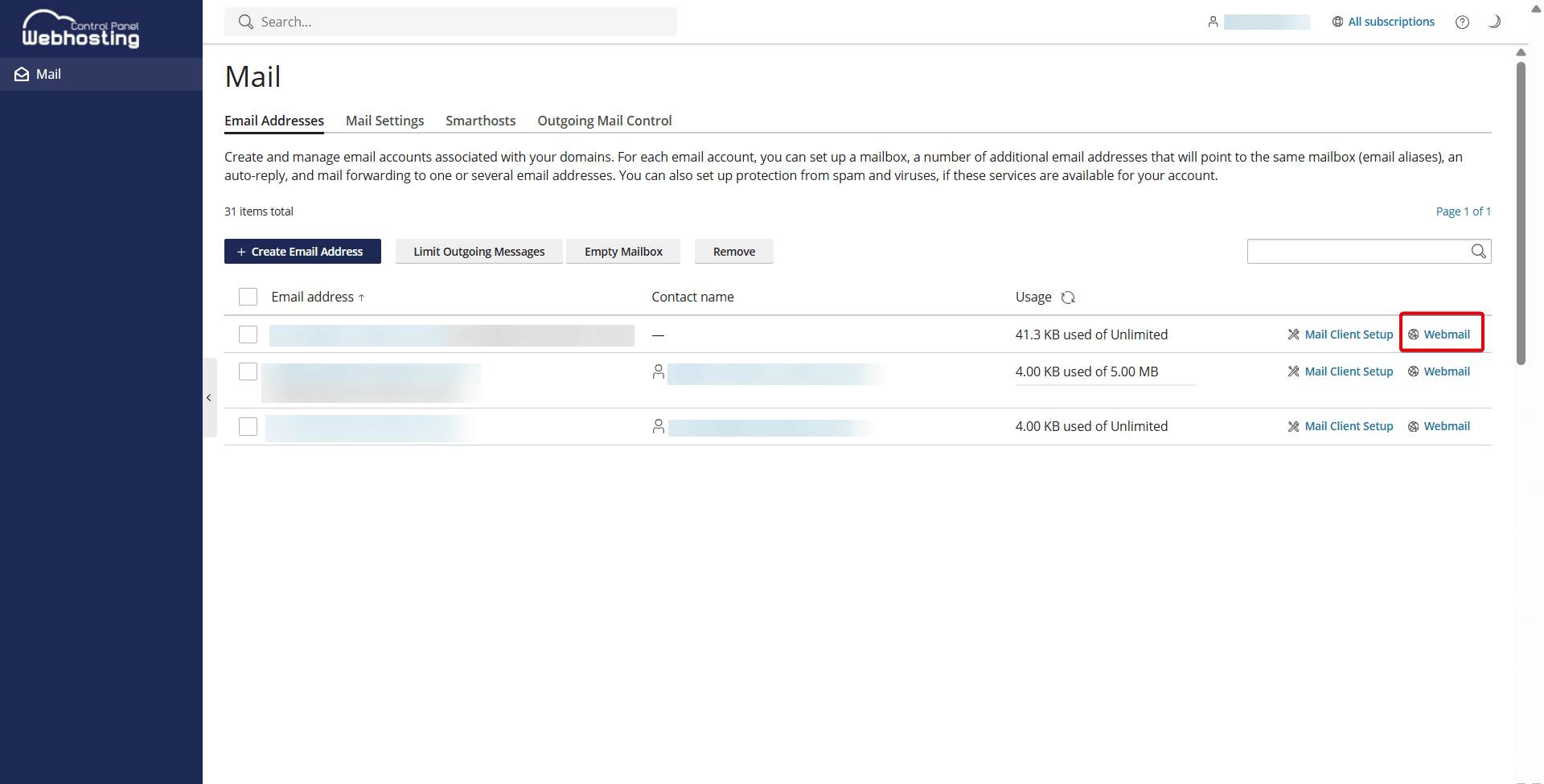
Task: Open the All subscriptions link
Action: [1392, 22]
